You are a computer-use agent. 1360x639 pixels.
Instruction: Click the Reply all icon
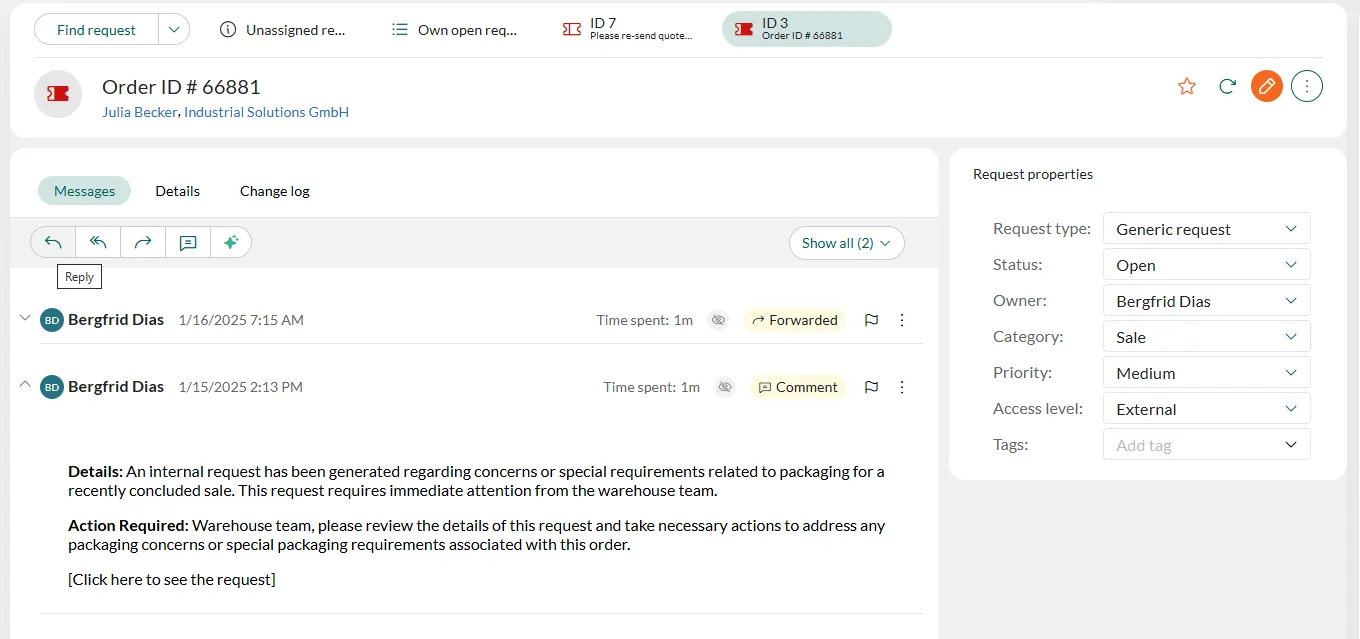98,243
